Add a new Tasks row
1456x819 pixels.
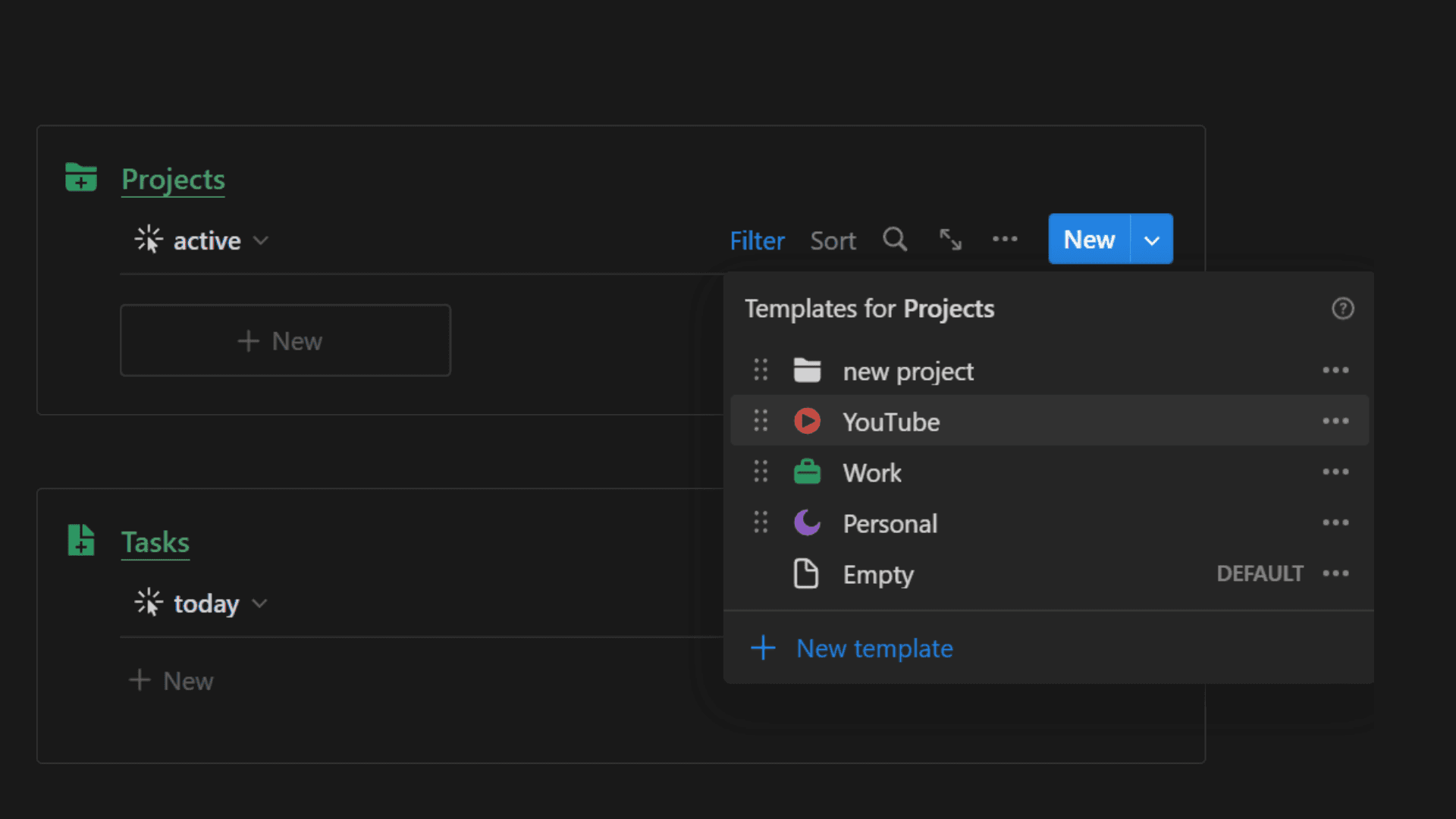pos(171,680)
